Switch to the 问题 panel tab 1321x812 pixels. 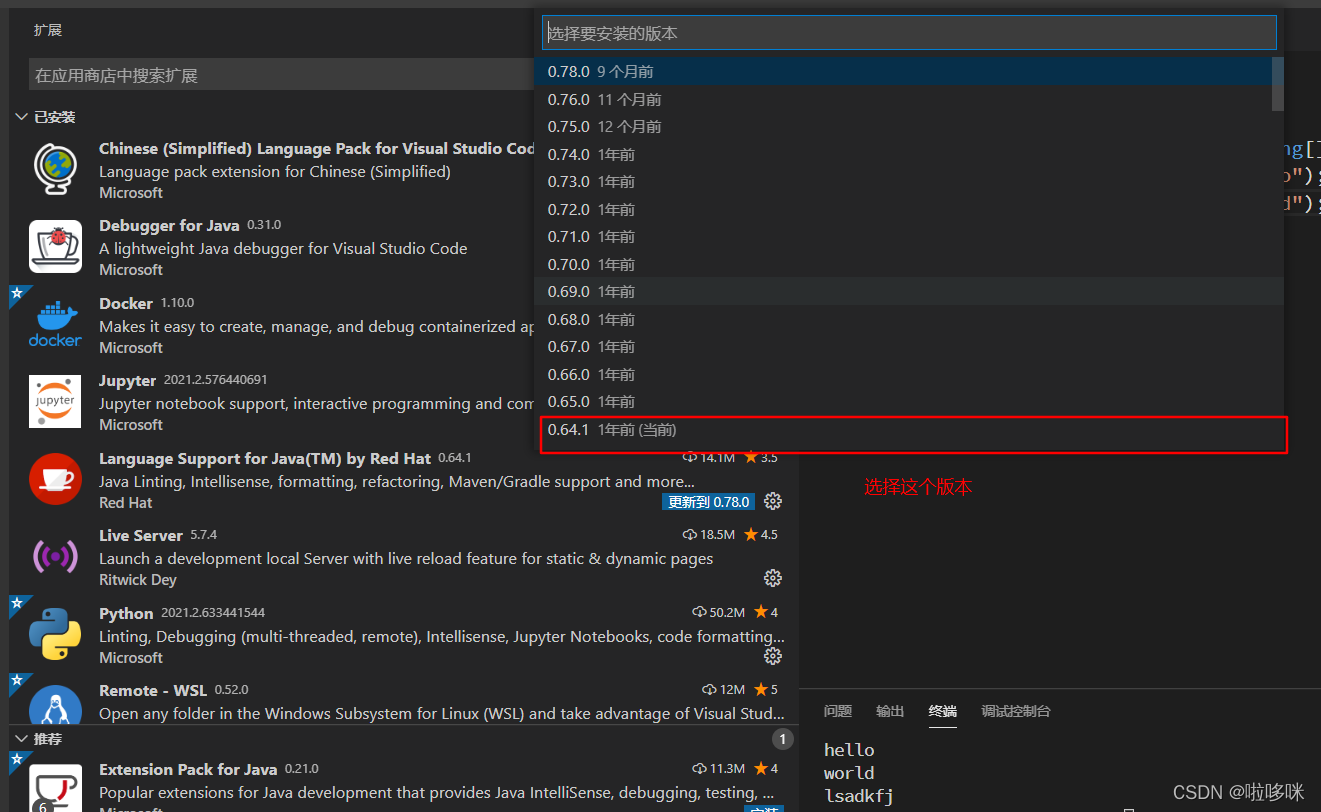point(838,711)
